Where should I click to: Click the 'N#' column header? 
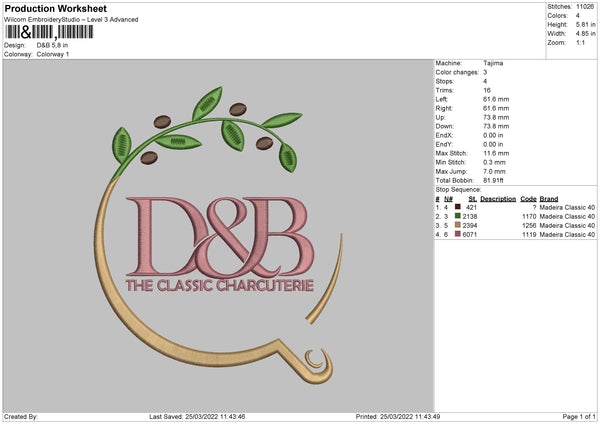tap(448, 199)
